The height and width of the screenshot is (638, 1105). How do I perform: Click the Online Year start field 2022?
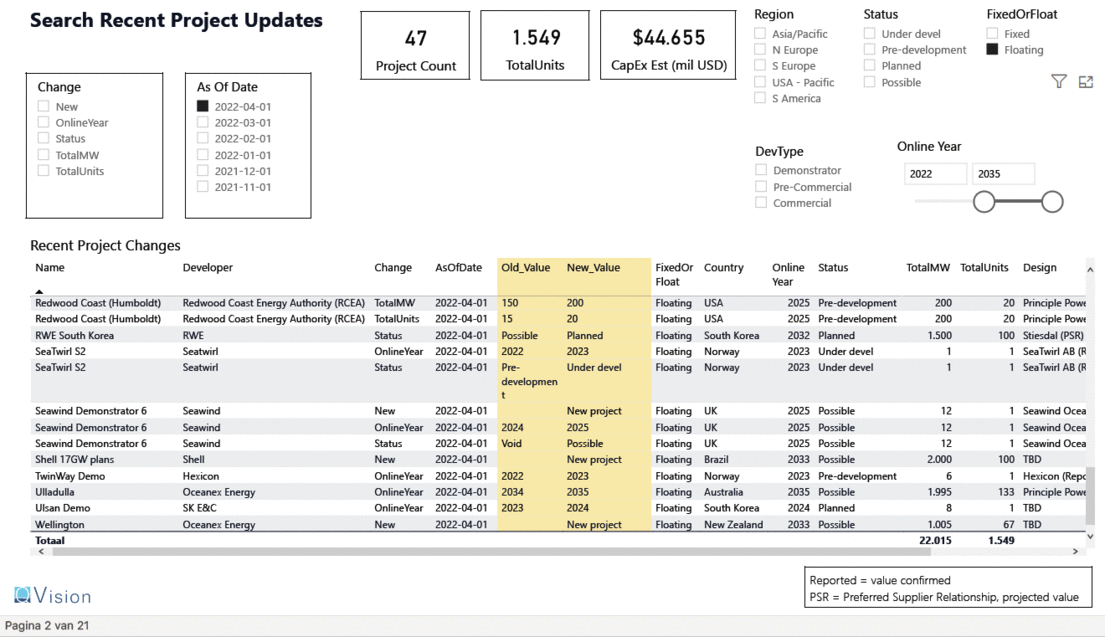point(935,174)
